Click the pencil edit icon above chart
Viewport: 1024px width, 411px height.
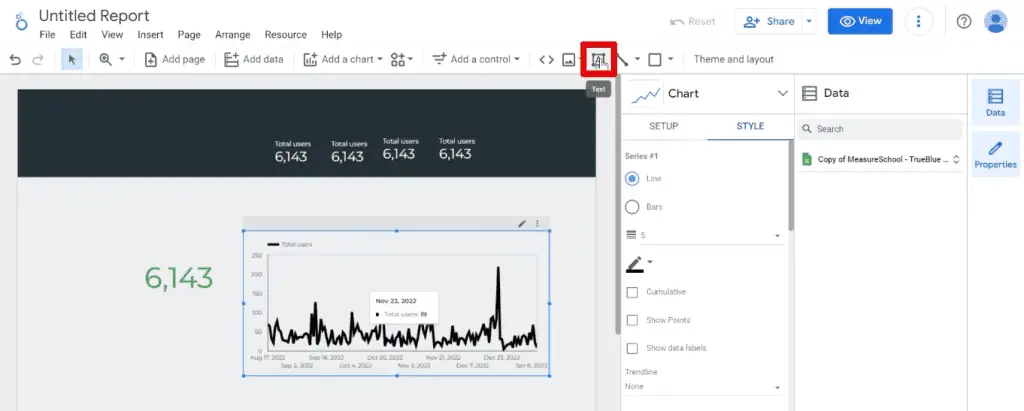[x=521, y=224]
